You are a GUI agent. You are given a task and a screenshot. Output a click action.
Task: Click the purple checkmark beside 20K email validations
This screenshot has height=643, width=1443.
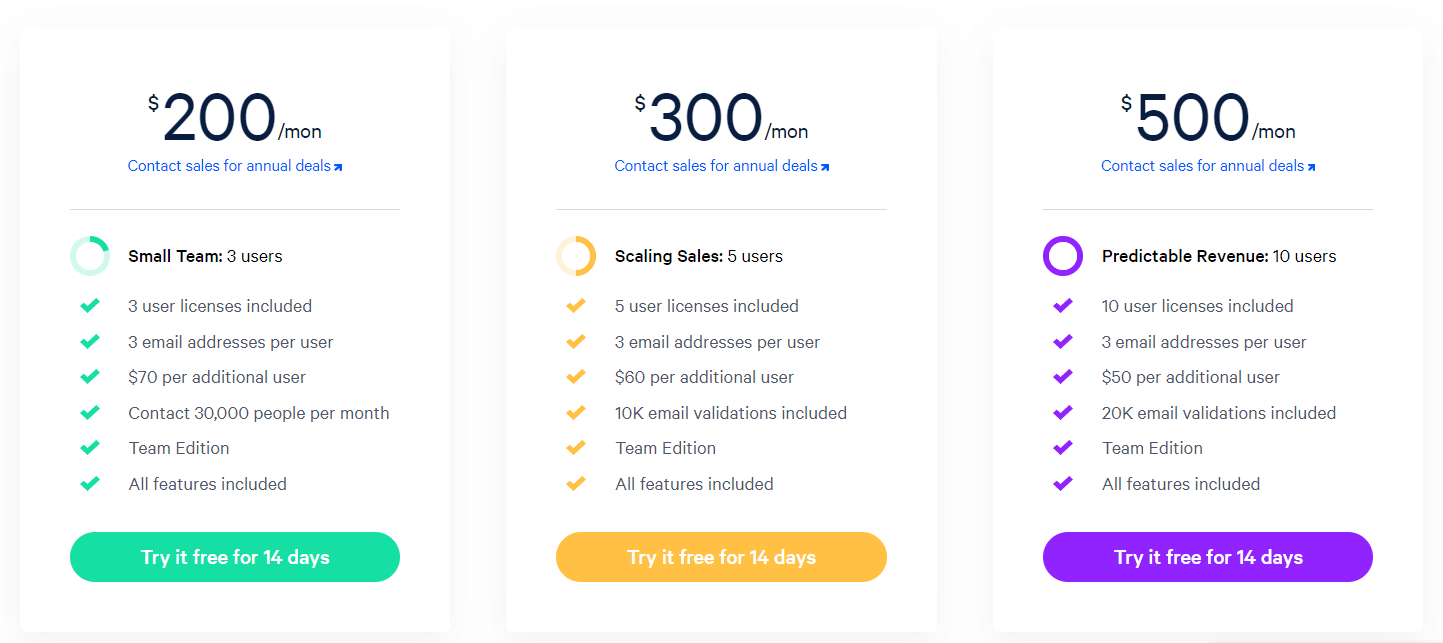[1063, 413]
